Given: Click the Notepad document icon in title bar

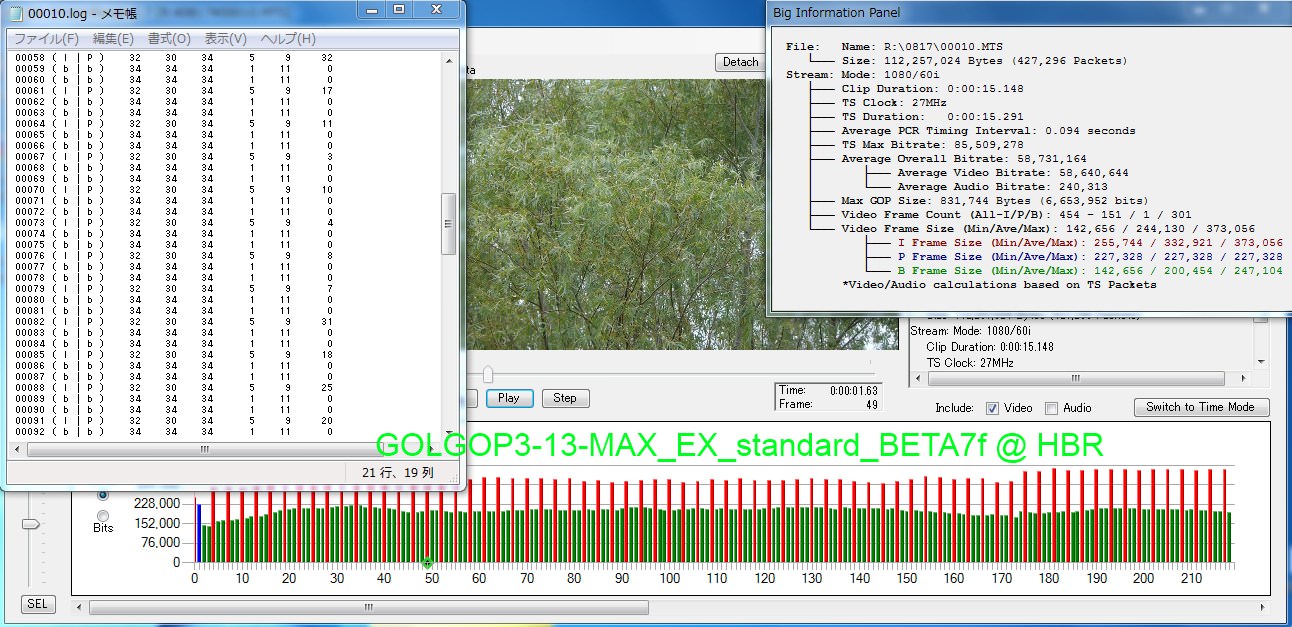Looking at the screenshot, I should coord(16,11).
